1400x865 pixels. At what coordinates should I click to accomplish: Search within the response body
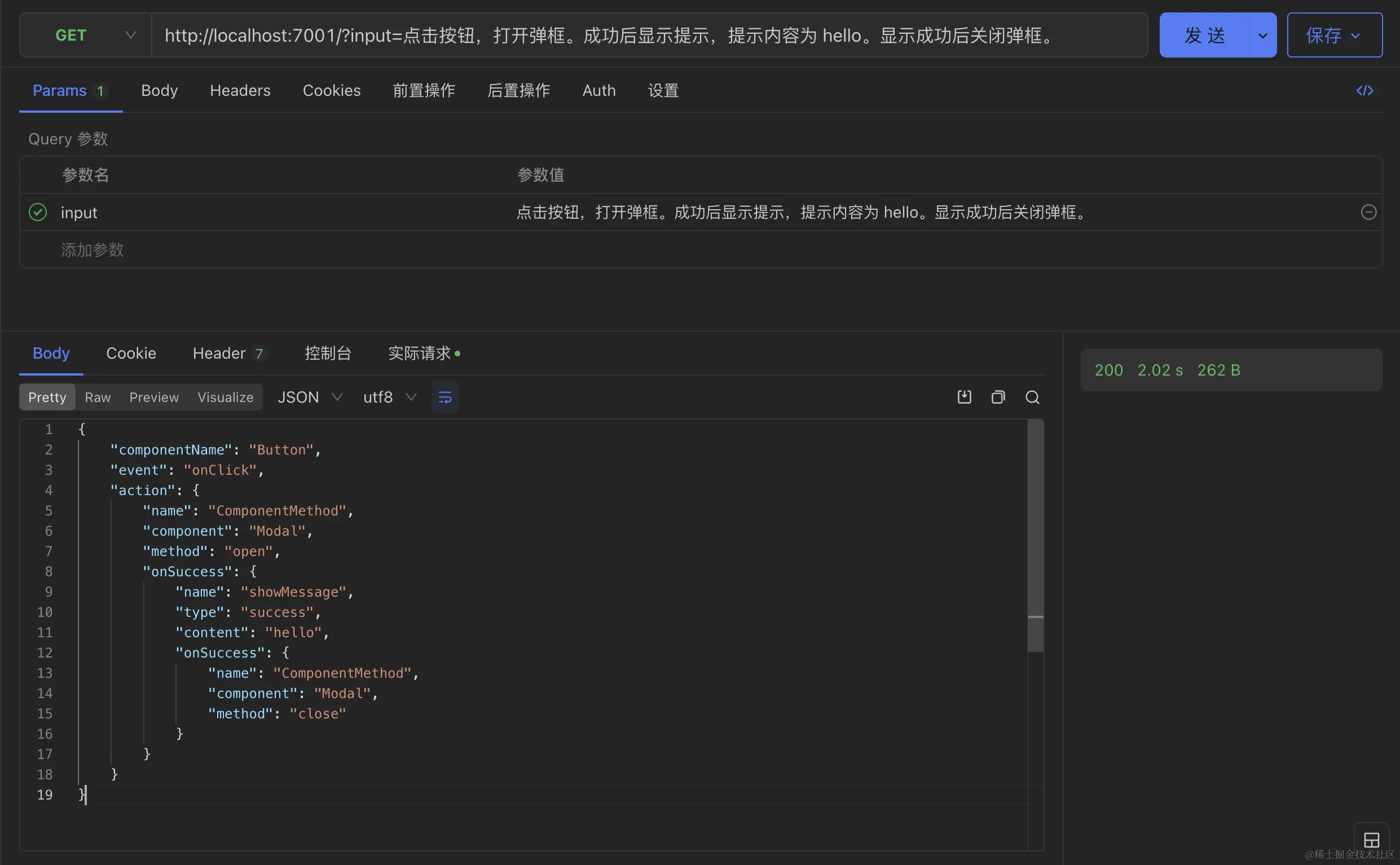(x=1032, y=397)
